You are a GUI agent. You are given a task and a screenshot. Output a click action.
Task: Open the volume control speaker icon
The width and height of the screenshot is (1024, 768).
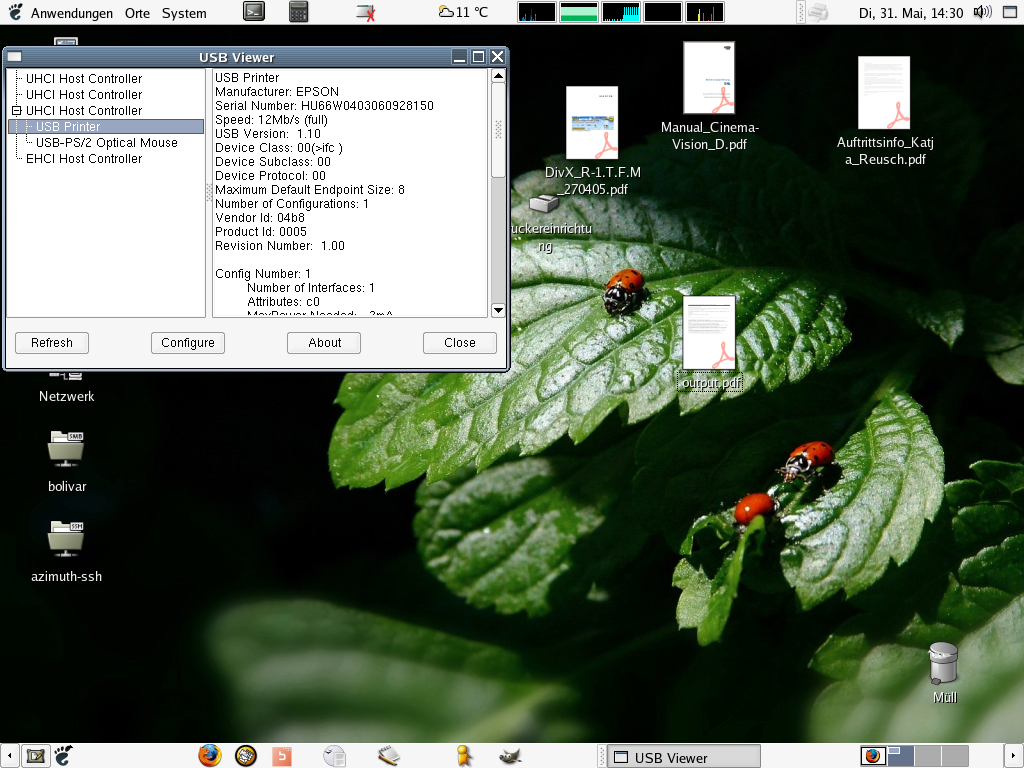[982, 12]
